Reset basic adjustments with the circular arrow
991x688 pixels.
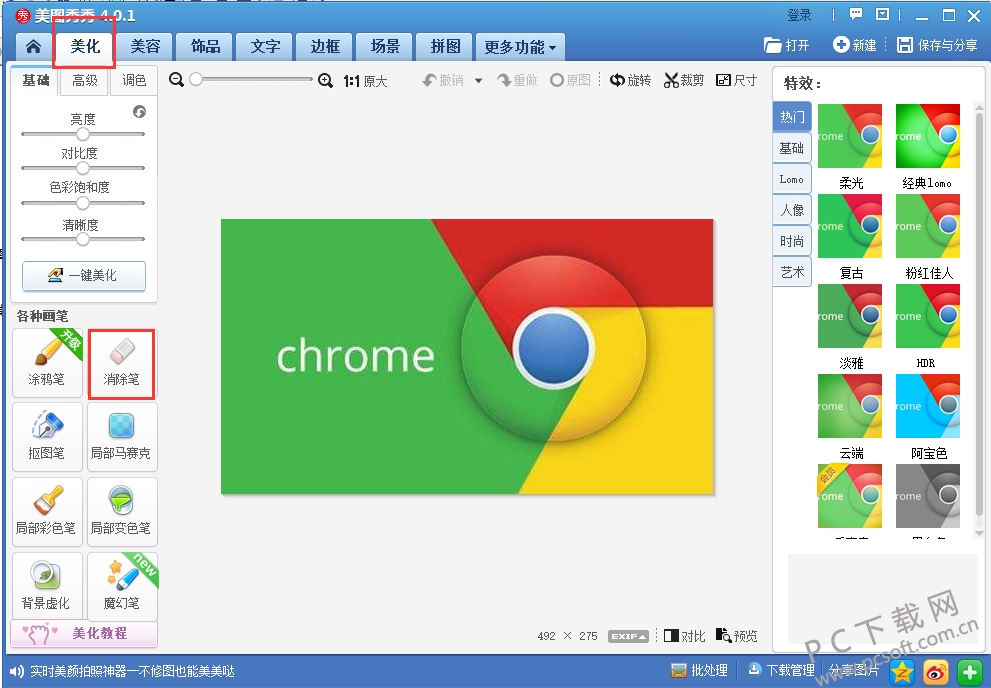point(140,112)
